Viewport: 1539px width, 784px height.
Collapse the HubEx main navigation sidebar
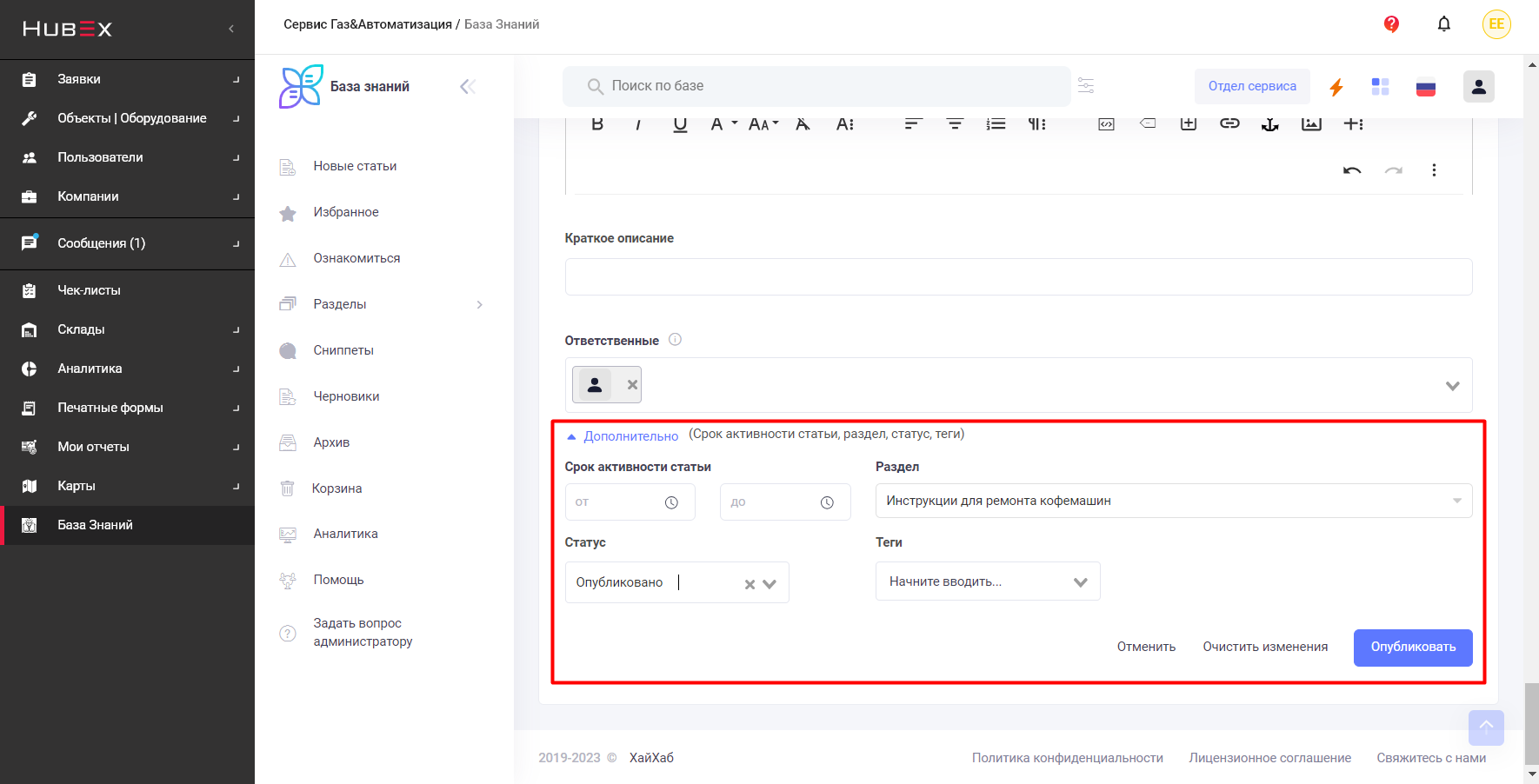(x=231, y=29)
